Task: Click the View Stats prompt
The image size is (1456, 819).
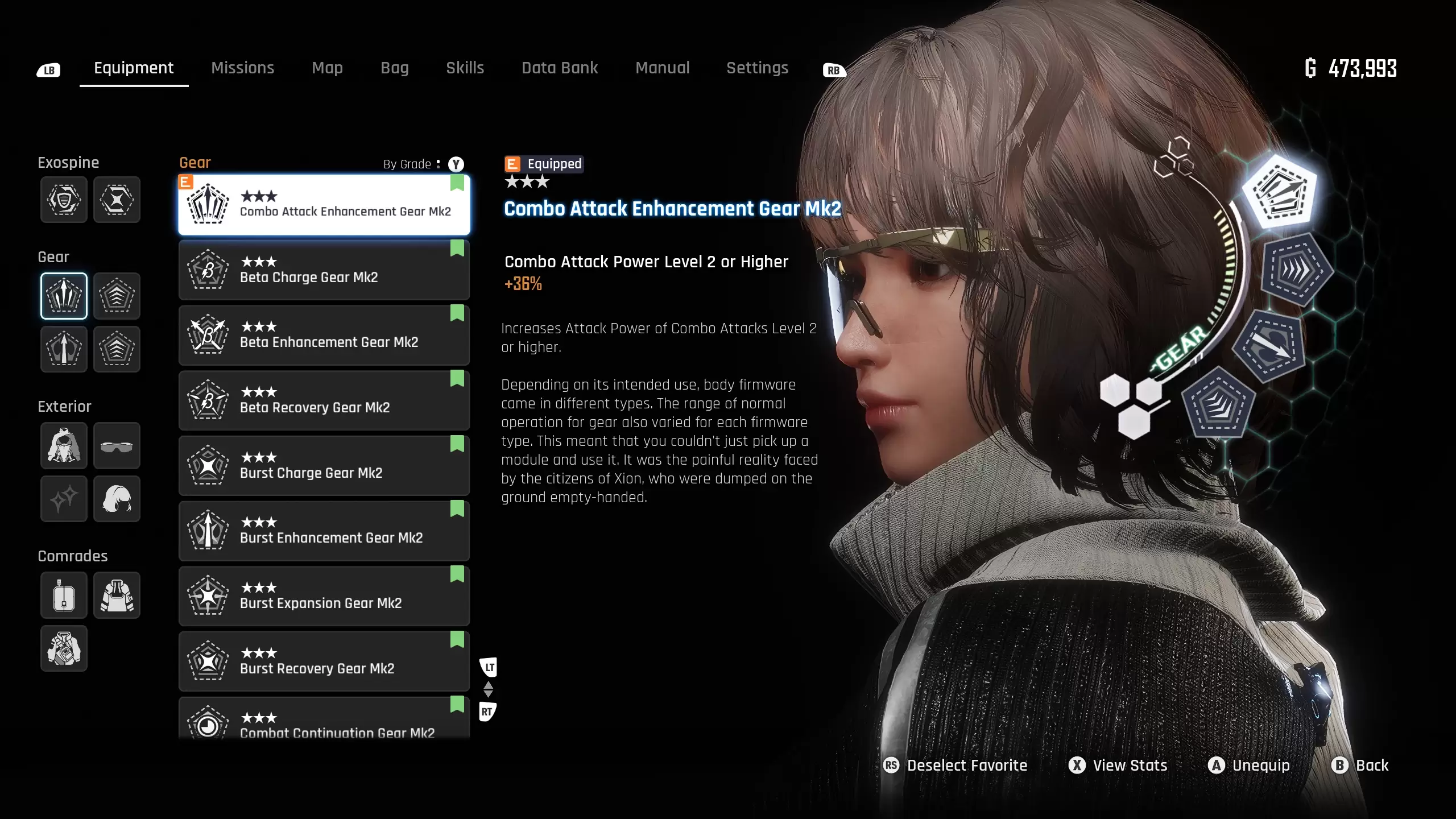Action: click(x=1118, y=766)
